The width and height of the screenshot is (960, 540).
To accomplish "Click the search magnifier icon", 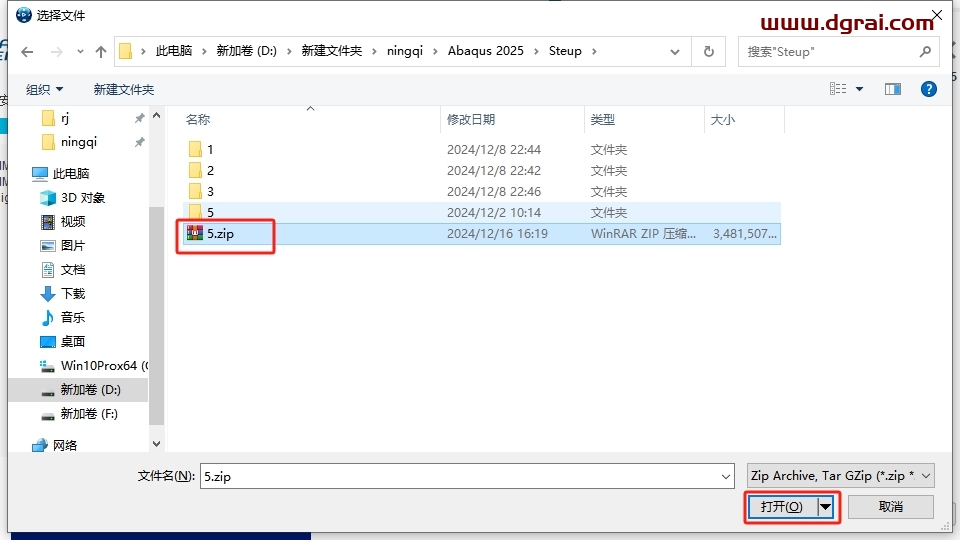I will tap(925, 52).
